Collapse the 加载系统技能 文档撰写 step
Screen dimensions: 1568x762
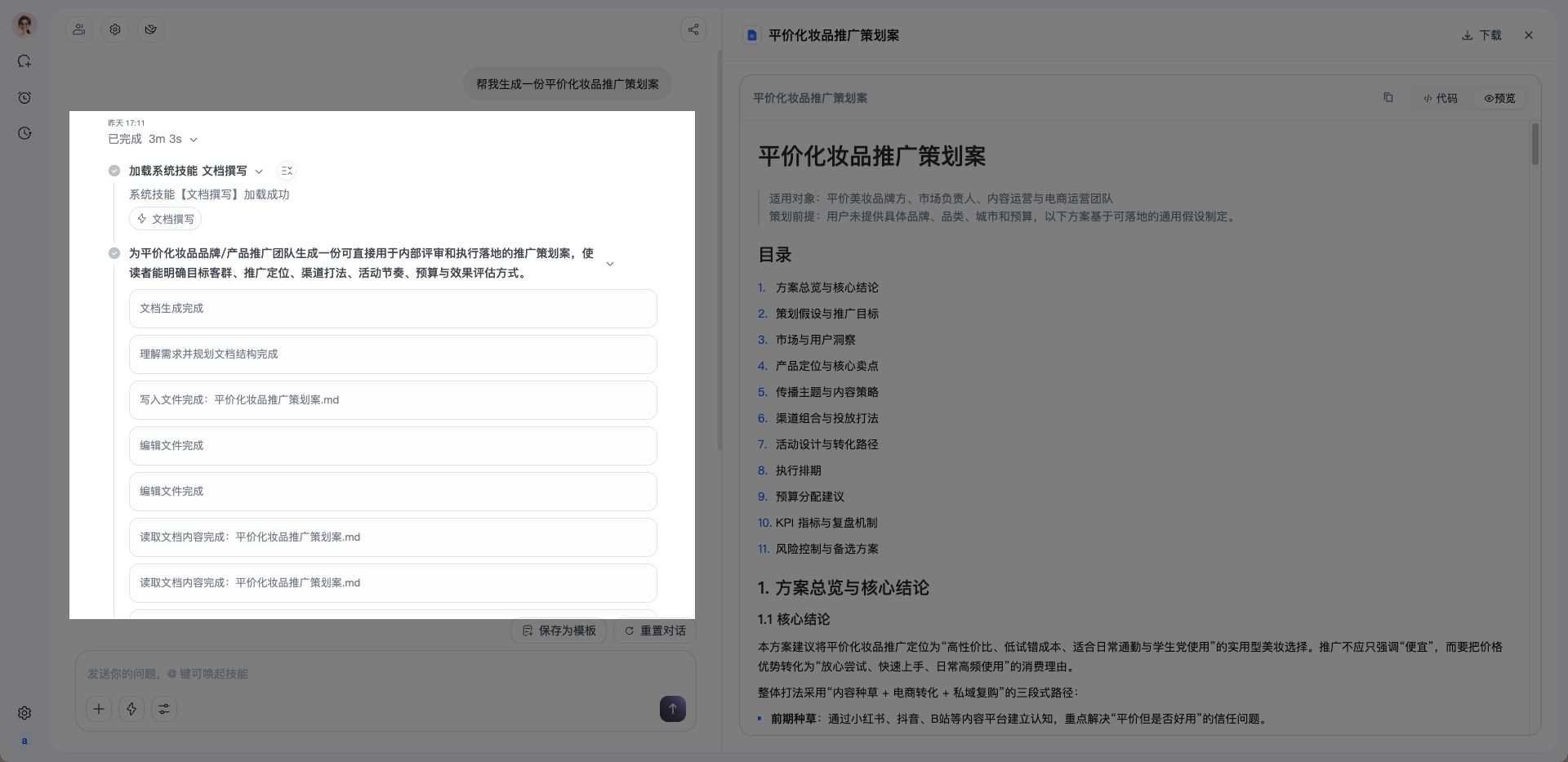(x=259, y=172)
